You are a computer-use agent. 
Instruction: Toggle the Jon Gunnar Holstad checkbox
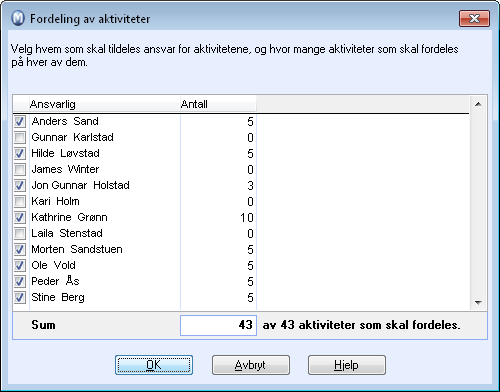tap(20, 185)
